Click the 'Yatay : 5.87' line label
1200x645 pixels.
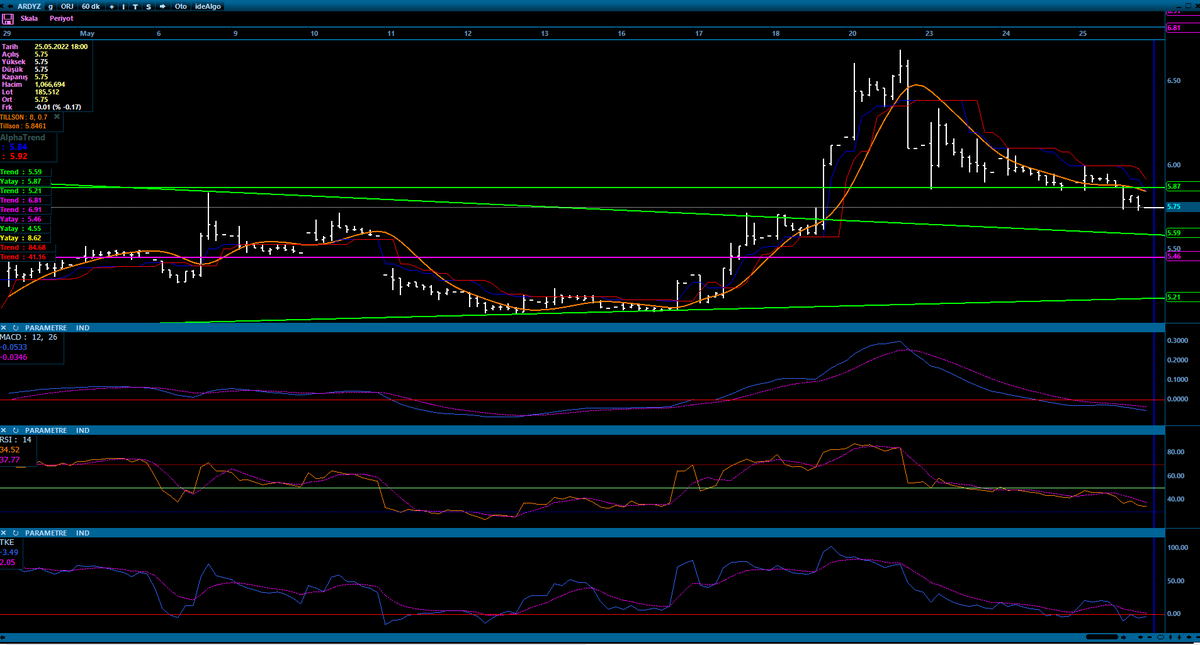click(20, 181)
